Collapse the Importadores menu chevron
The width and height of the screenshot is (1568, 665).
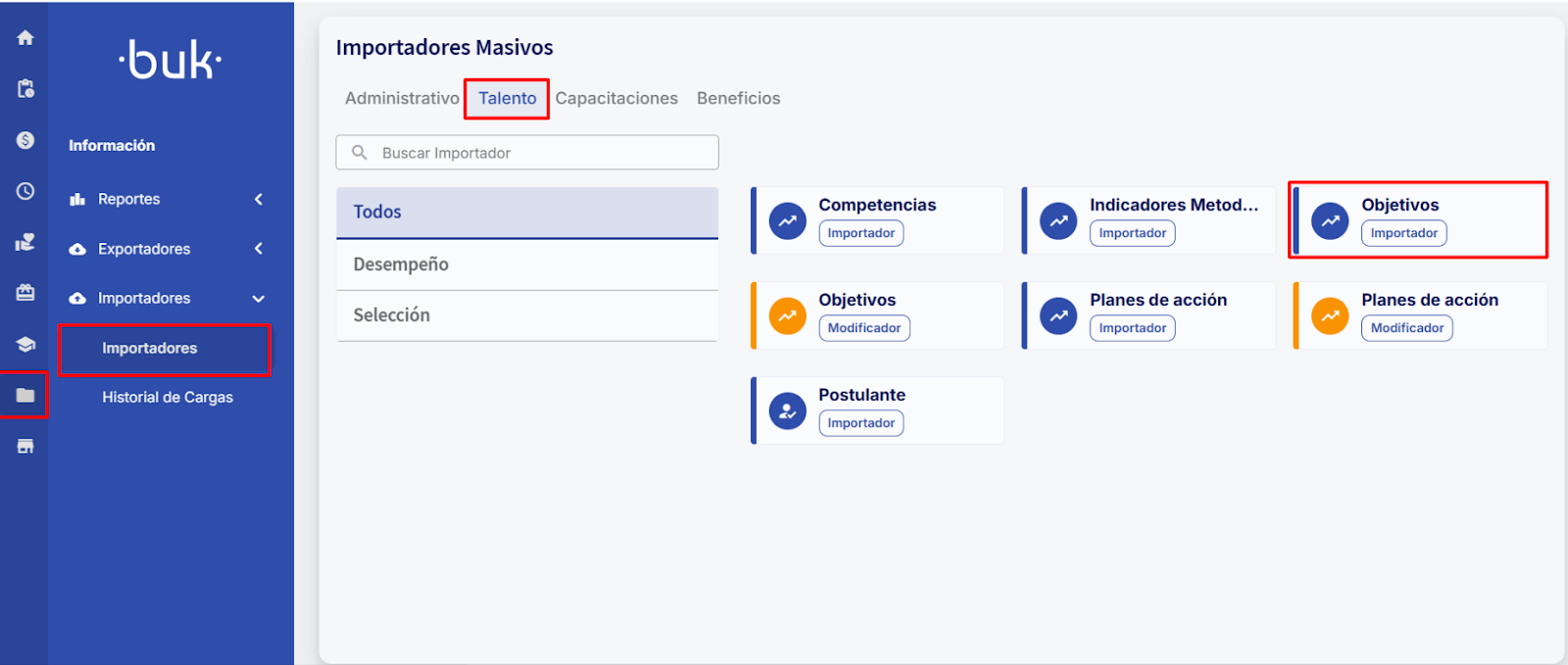(x=259, y=299)
